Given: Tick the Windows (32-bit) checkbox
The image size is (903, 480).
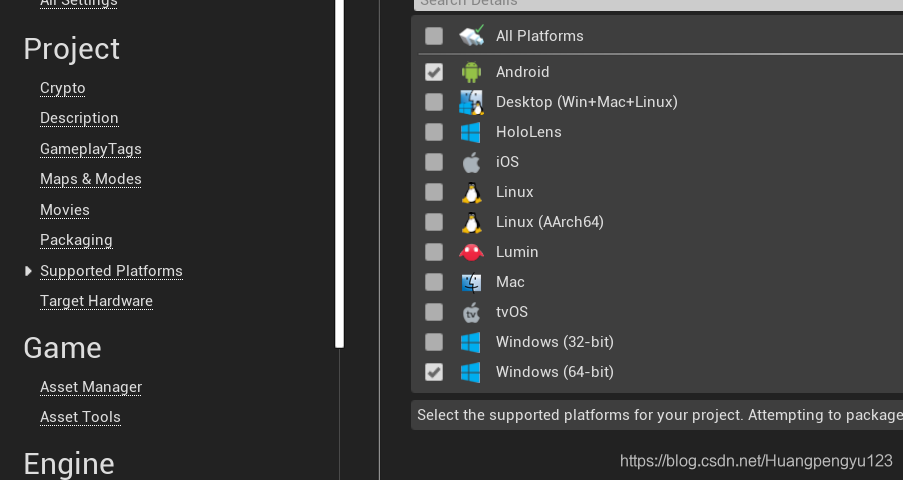Looking at the screenshot, I should [434, 342].
